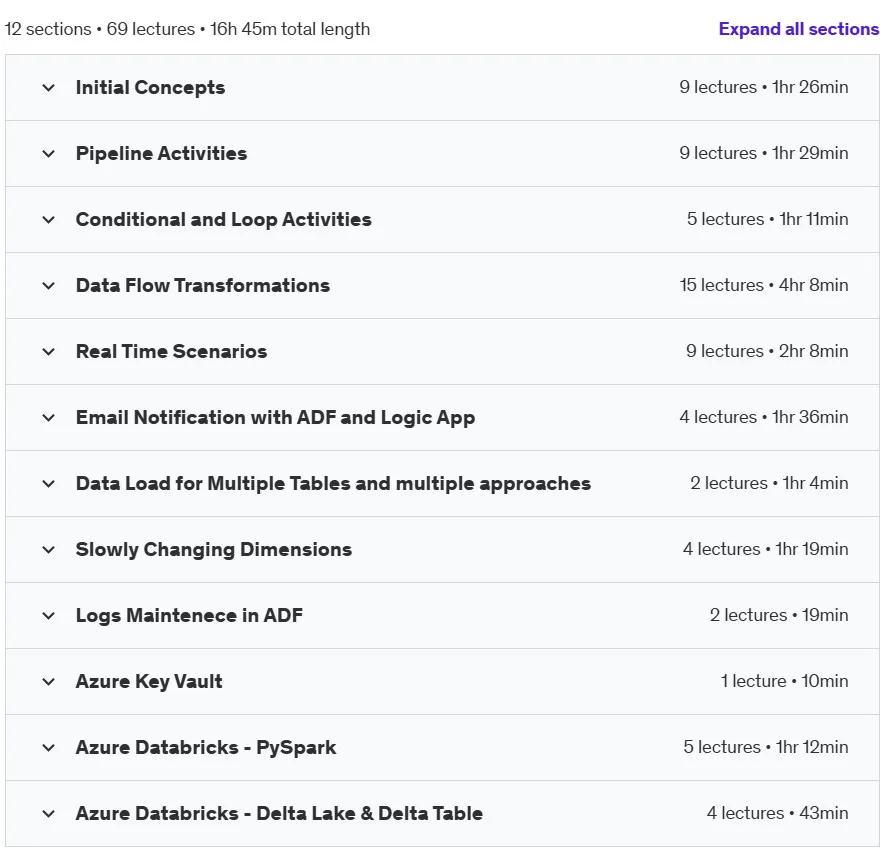Click chevron beside Data Load for Multiple Tables
The width and height of the screenshot is (884, 850).
pyautogui.click(x=48, y=484)
